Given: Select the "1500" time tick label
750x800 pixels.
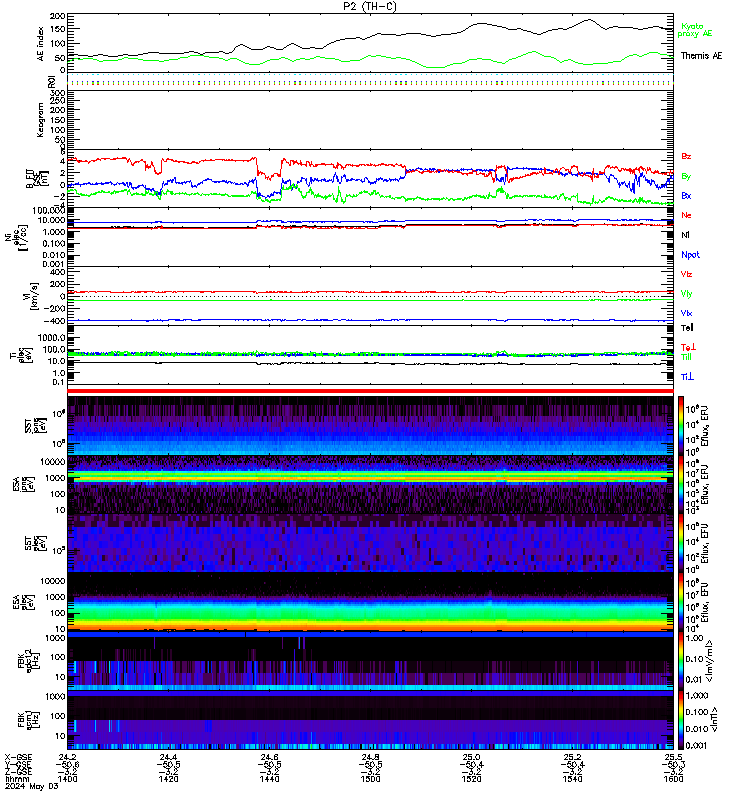Looking at the screenshot, I should pyautogui.click(x=370, y=779).
